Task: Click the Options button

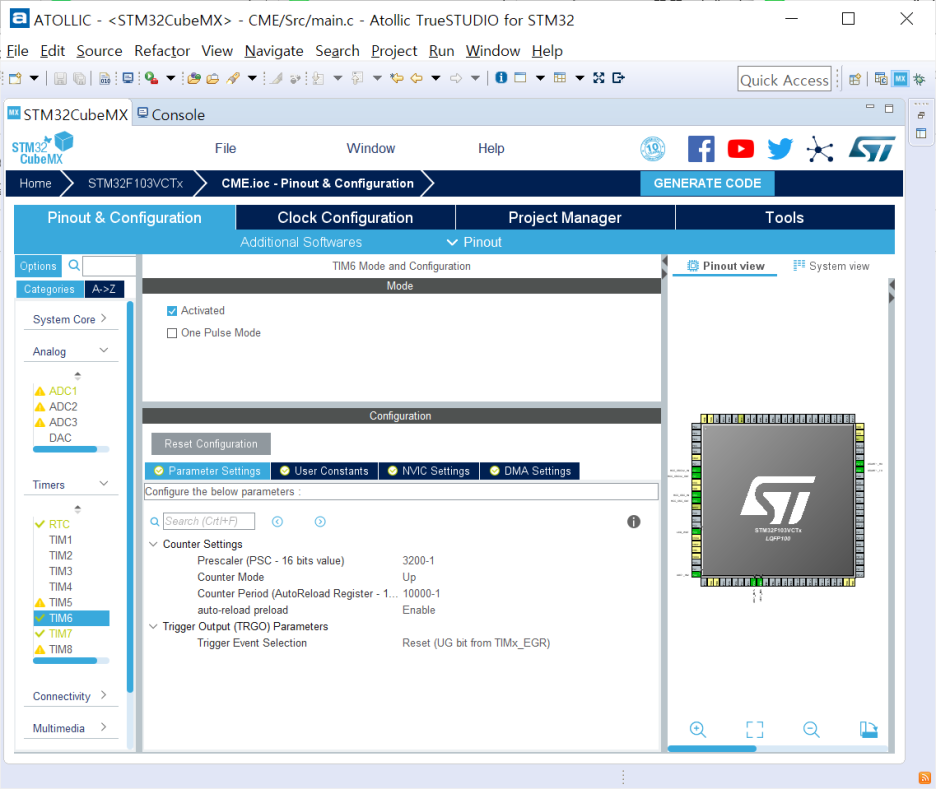Action: click(x=38, y=266)
